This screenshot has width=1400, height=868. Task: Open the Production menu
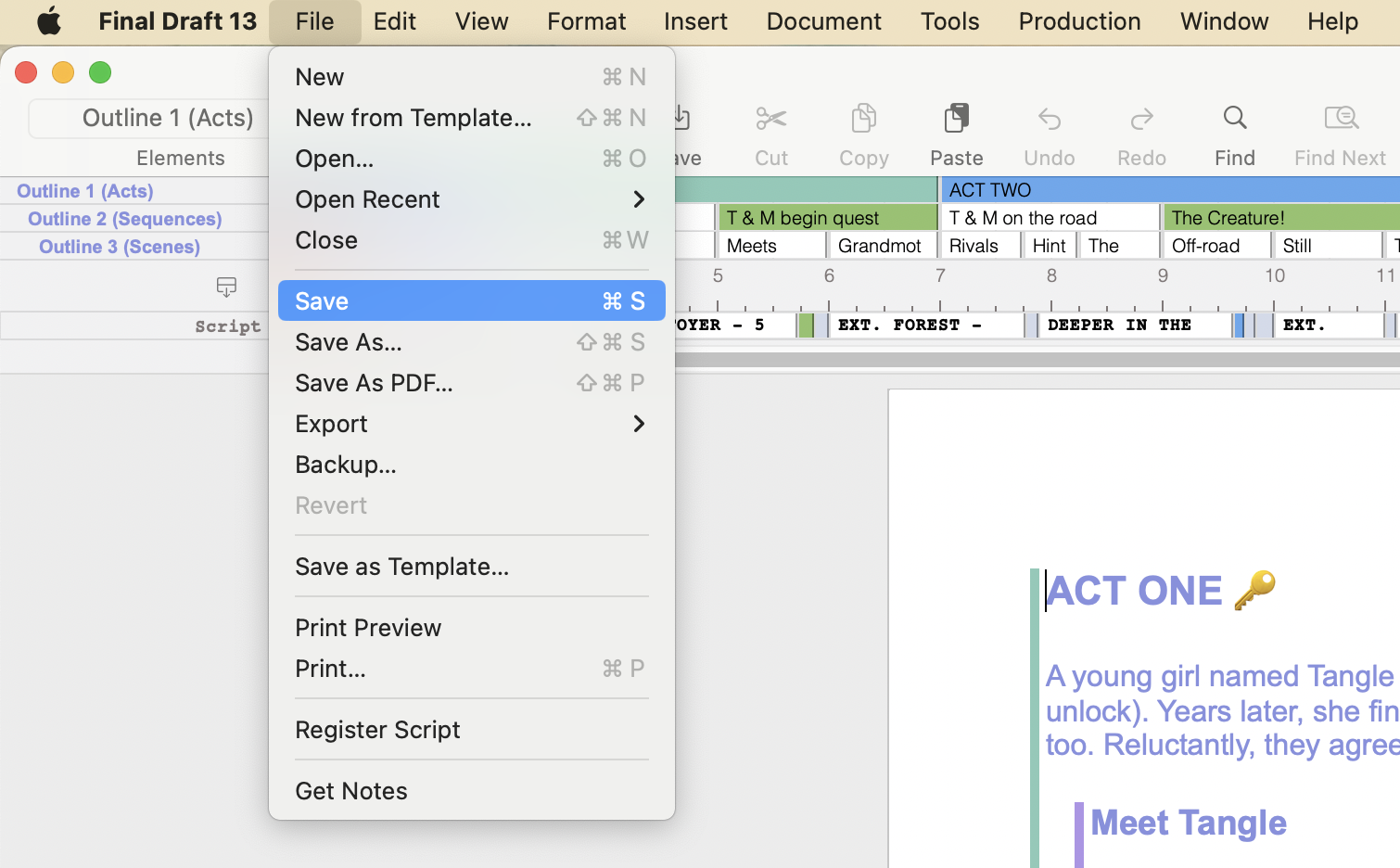tap(1079, 21)
